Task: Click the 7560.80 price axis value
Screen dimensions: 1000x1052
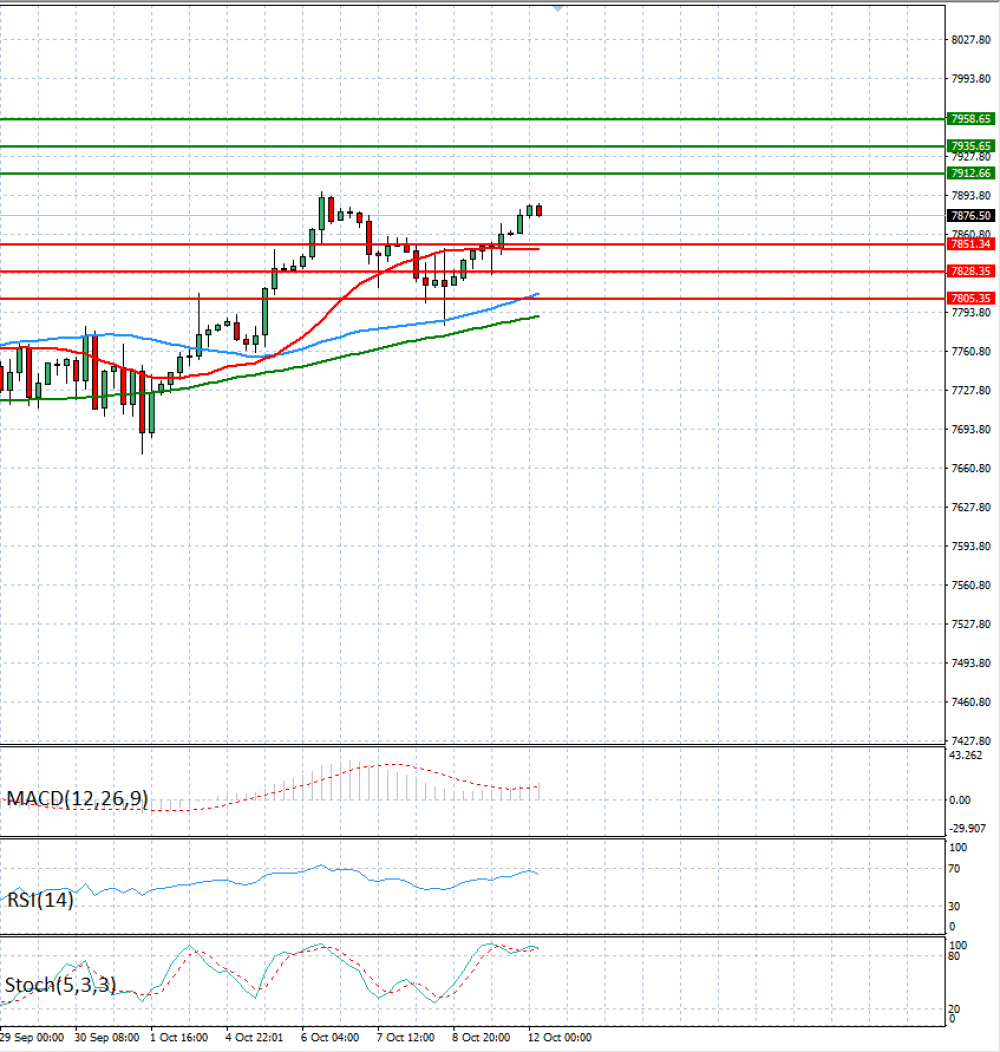Action: tap(970, 584)
